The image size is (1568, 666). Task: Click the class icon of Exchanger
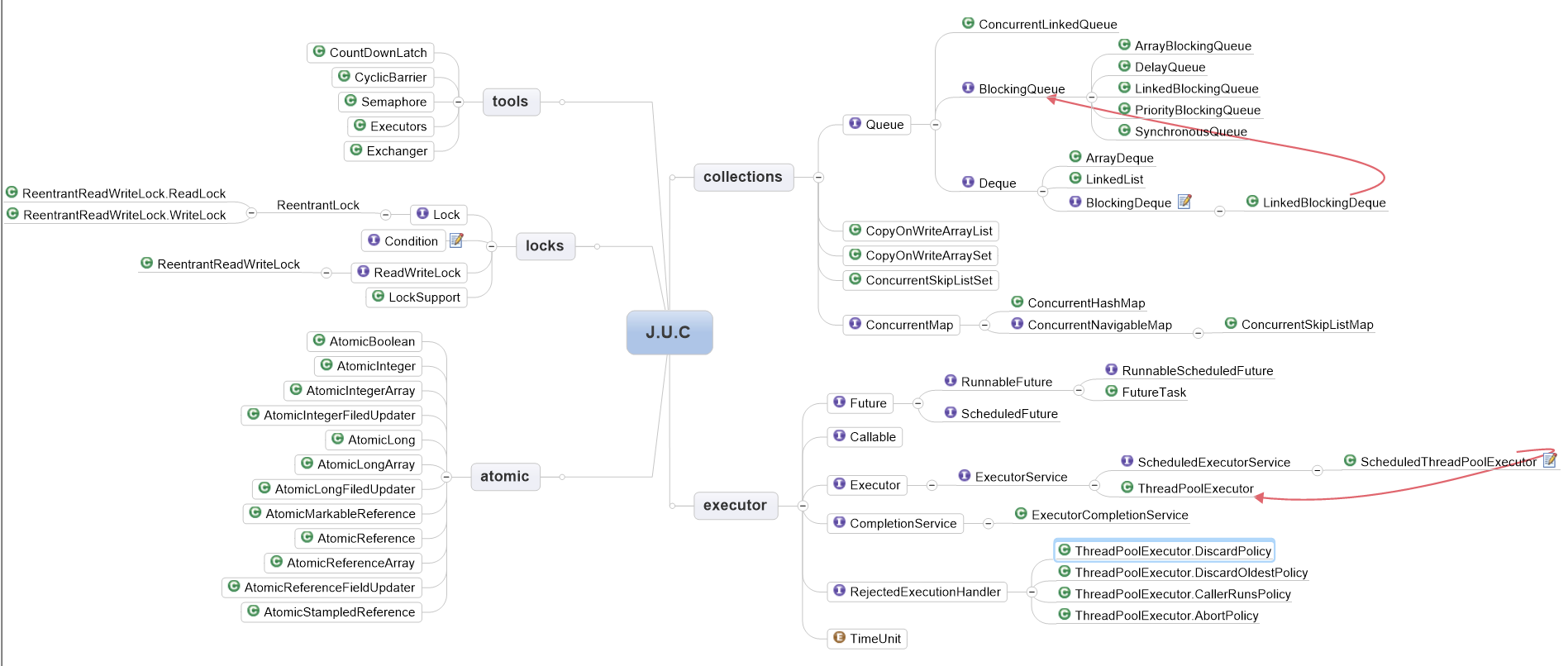pyautogui.click(x=356, y=150)
